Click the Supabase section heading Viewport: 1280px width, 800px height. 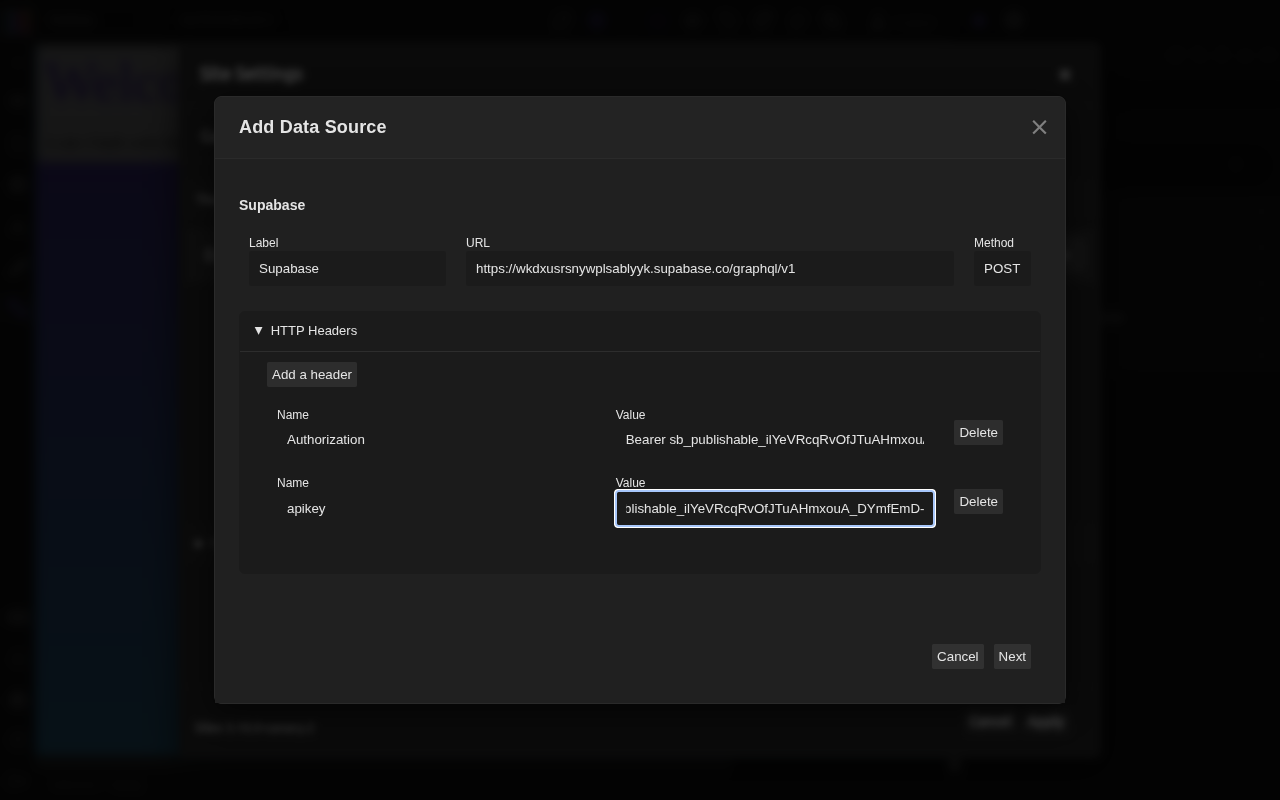272,205
